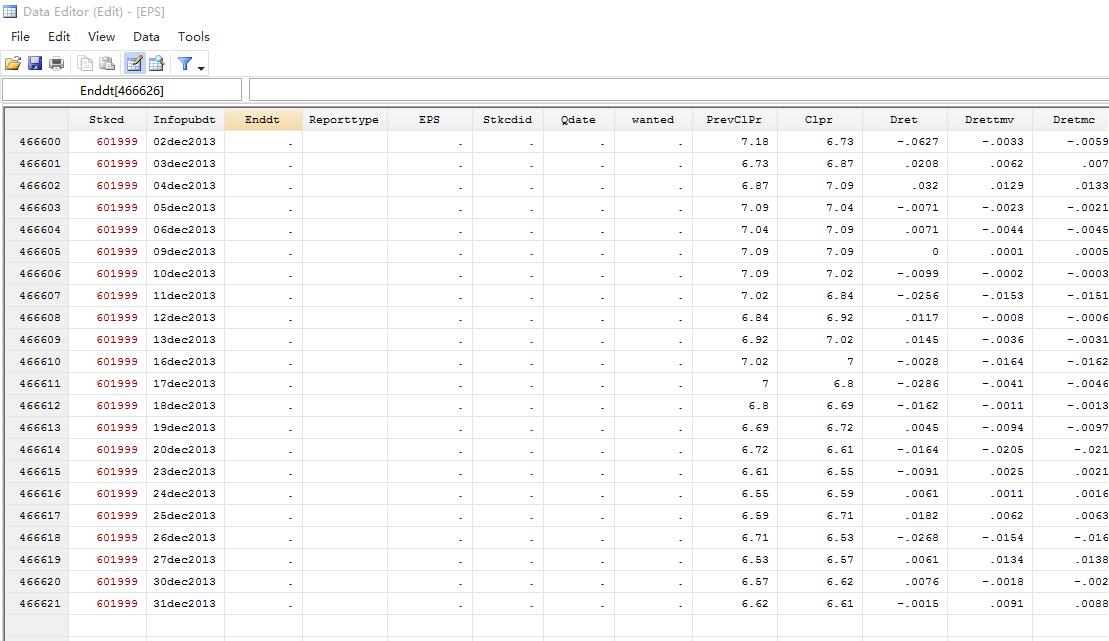Viewport: 1109px width, 641px height.
Task: Select row number 466600
Action: coord(37,142)
